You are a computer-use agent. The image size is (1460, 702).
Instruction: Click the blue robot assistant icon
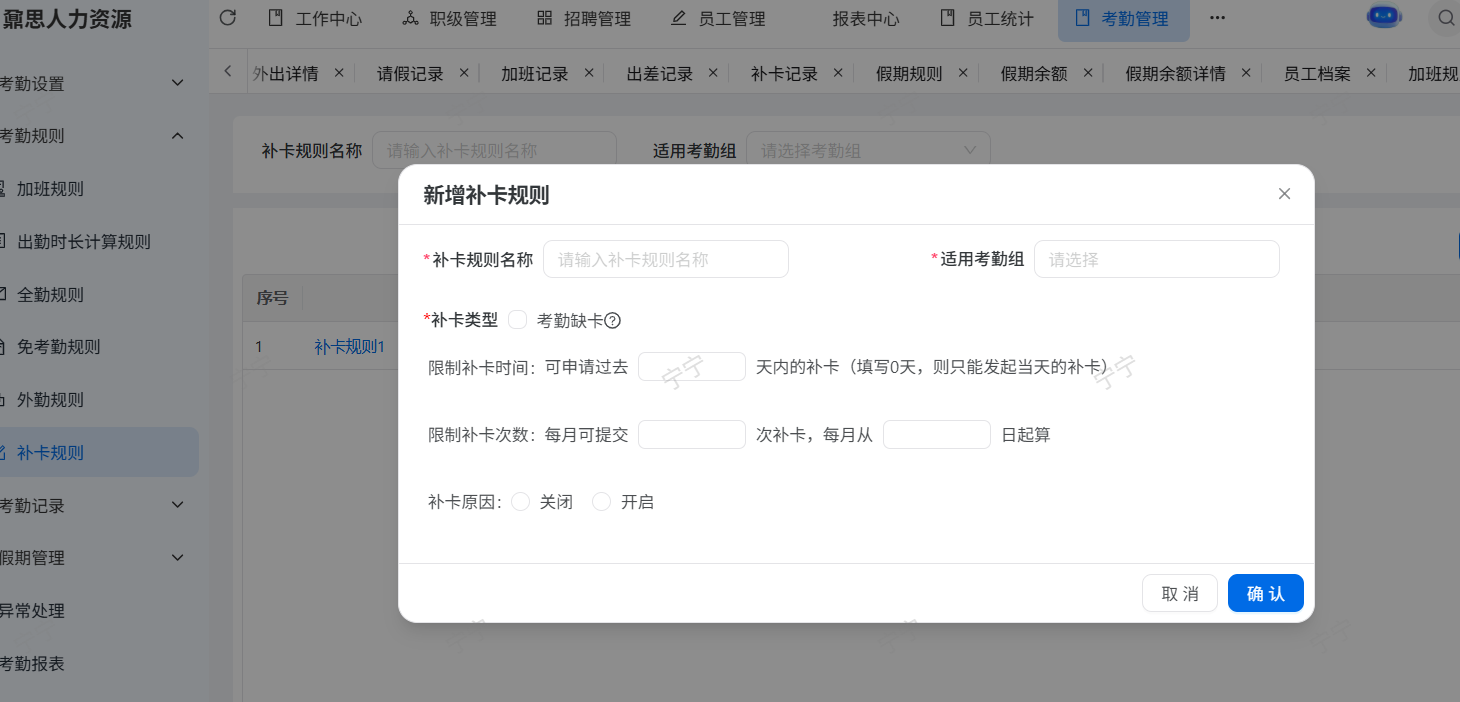(1384, 18)
